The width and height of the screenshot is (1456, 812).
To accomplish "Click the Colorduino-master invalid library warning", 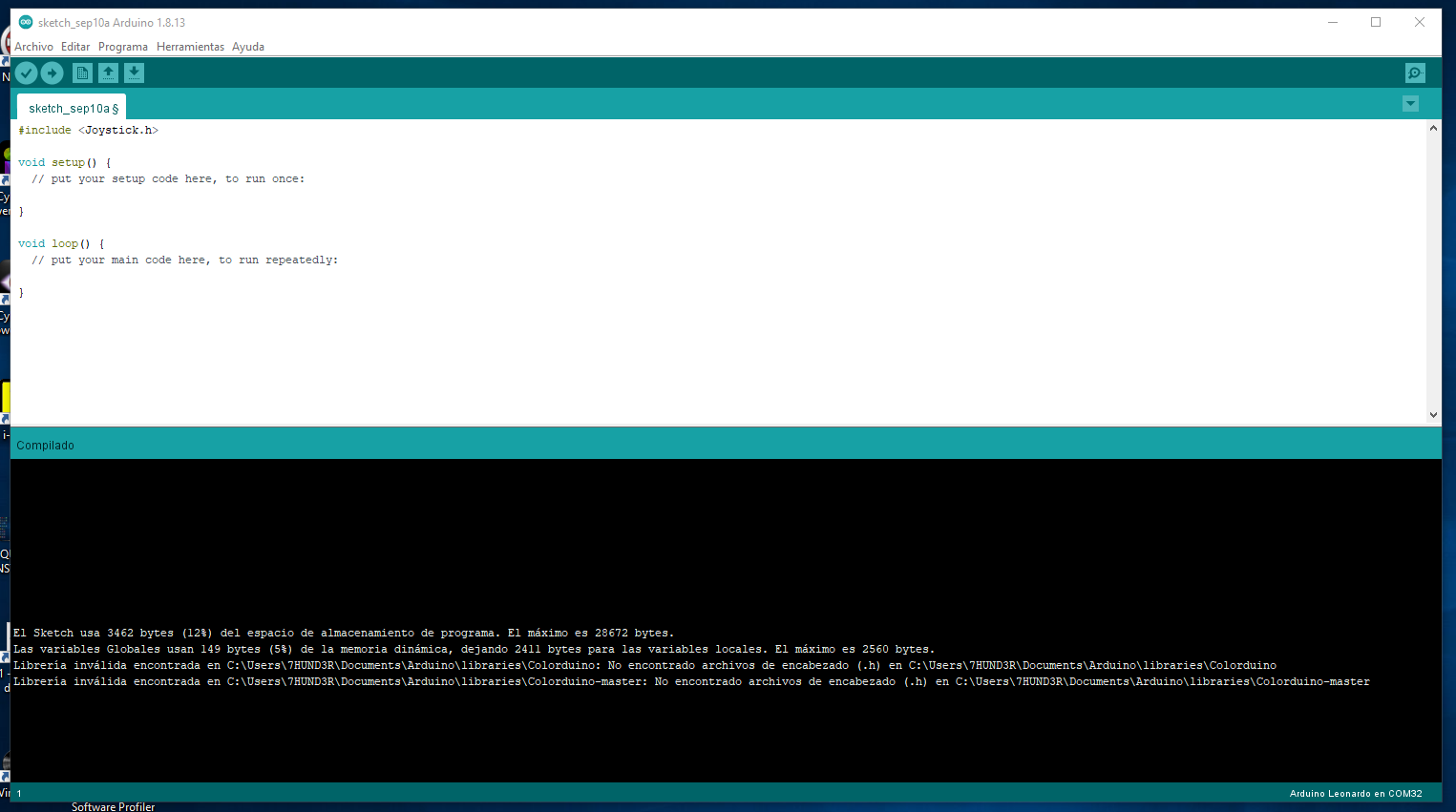I will [691, 681].
